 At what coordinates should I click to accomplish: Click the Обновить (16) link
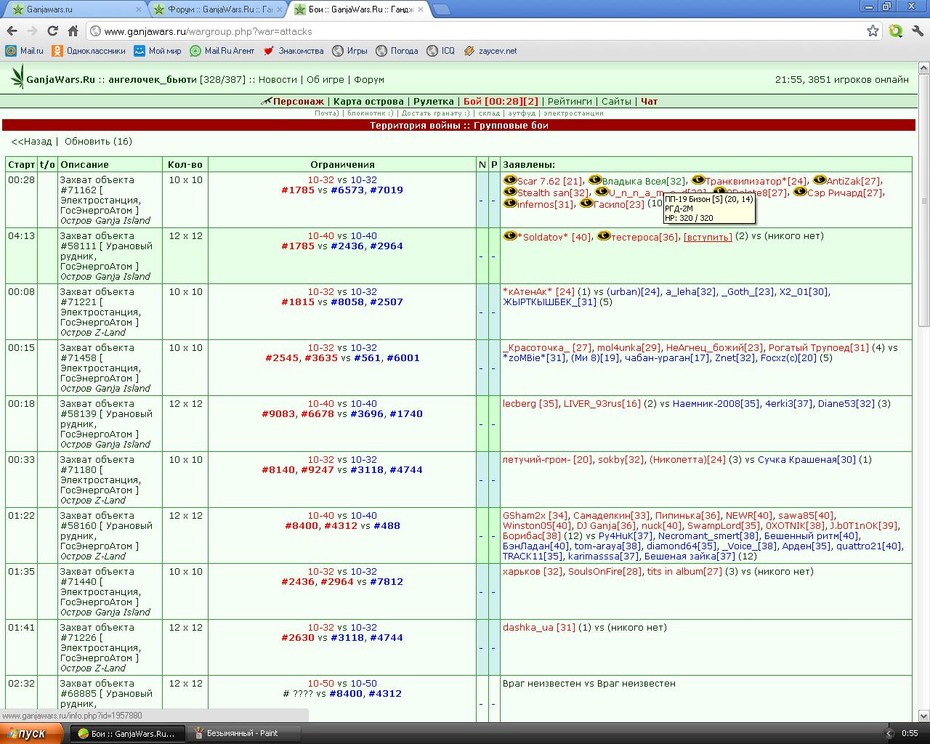tap(98, 142)
